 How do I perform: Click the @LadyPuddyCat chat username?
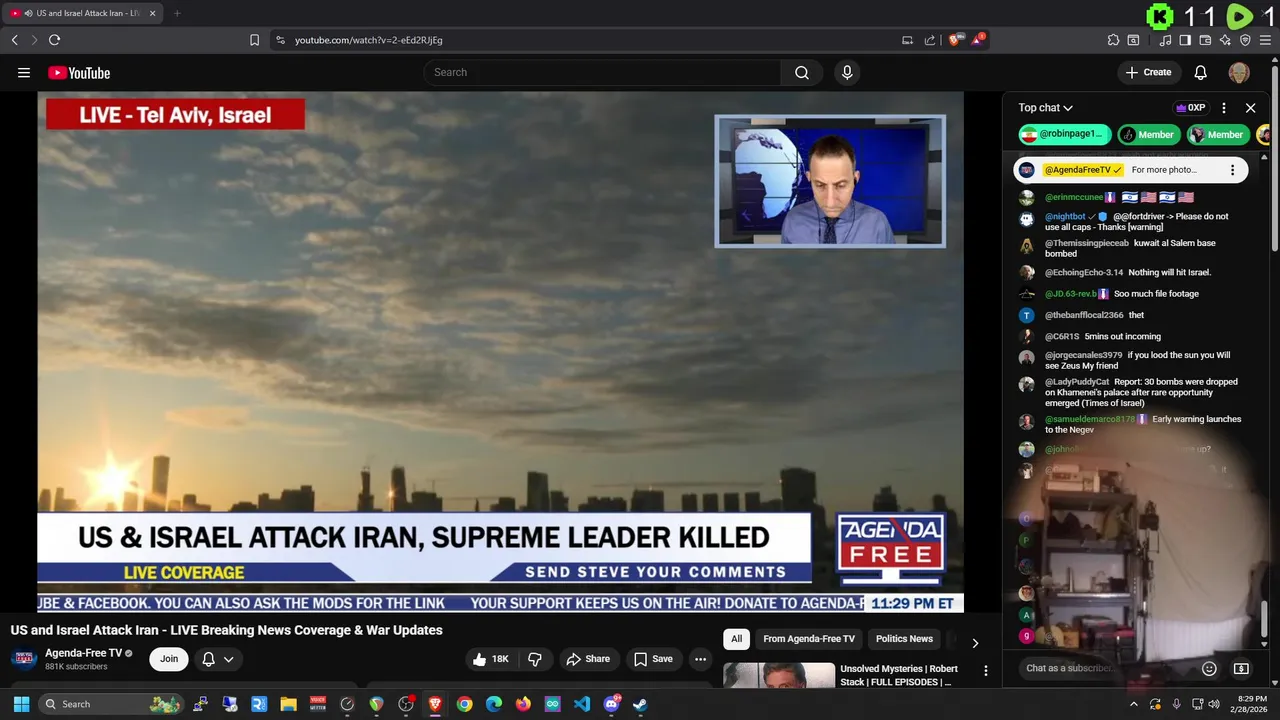tap(1077, 382)
